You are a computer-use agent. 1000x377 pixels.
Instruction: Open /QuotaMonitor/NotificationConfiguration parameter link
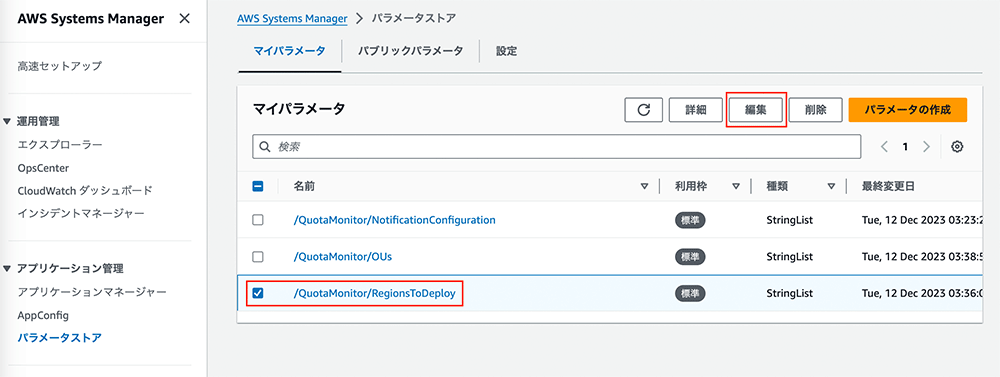pos(394,220)
